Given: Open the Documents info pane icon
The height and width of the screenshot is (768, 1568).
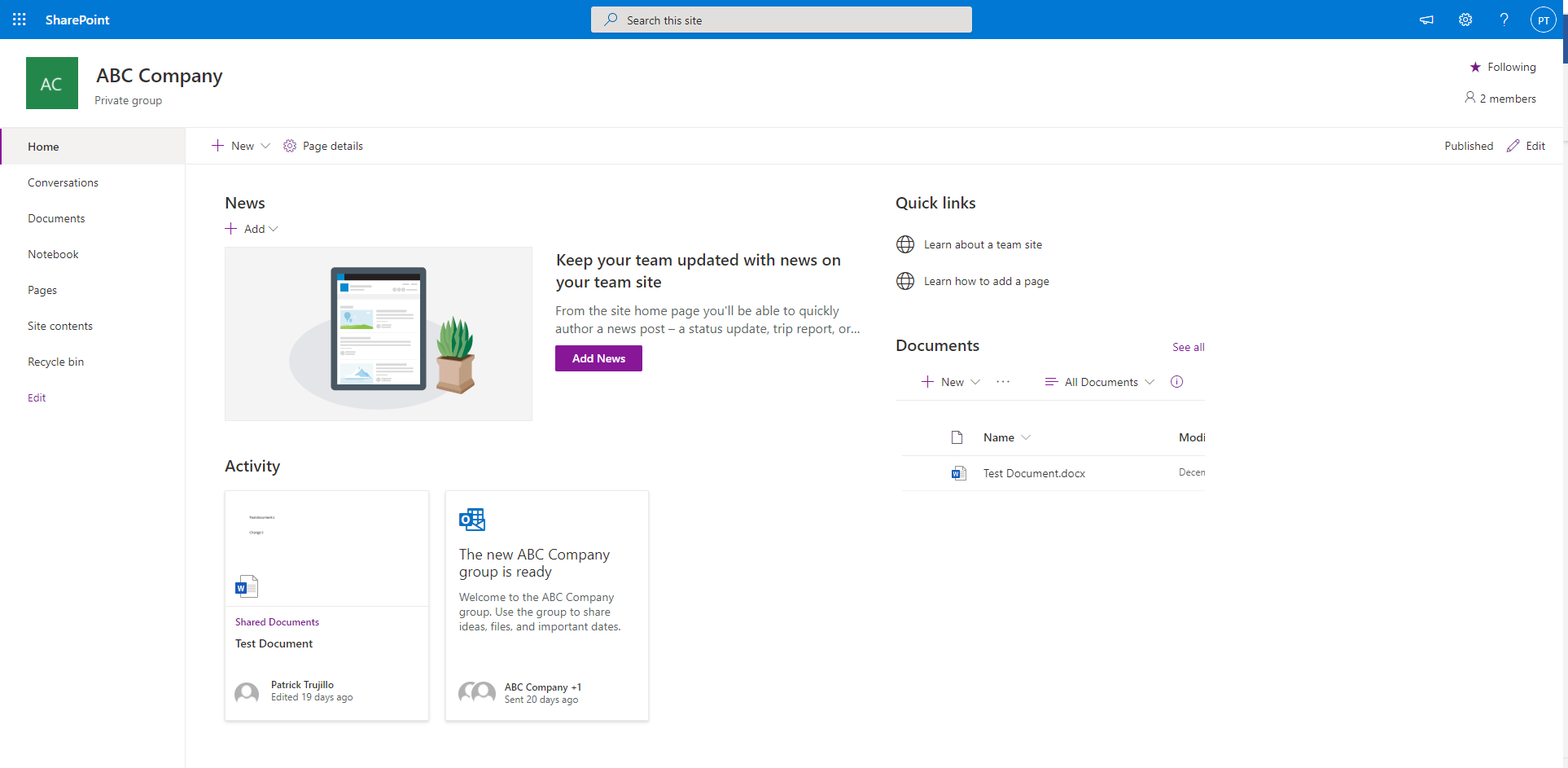Looking at the screenshot, I should click(x=1176, y=382).
